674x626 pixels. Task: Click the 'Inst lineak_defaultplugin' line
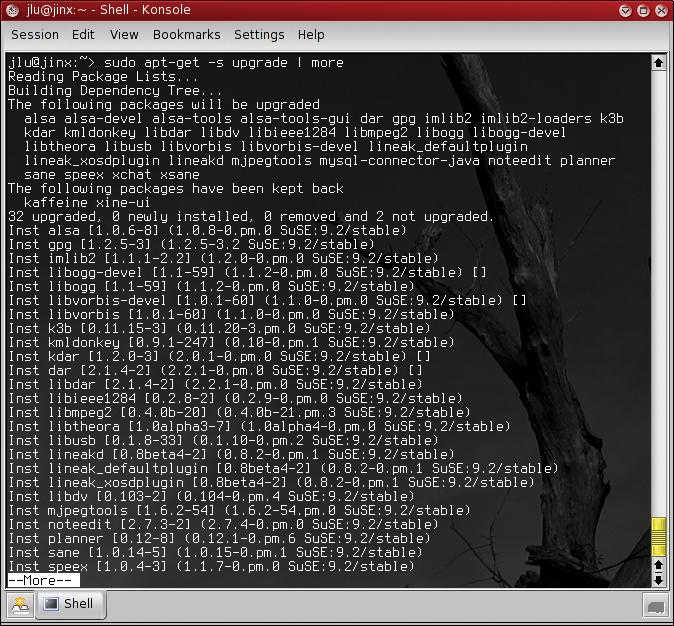pyautogui.click(x=283, y=469)
